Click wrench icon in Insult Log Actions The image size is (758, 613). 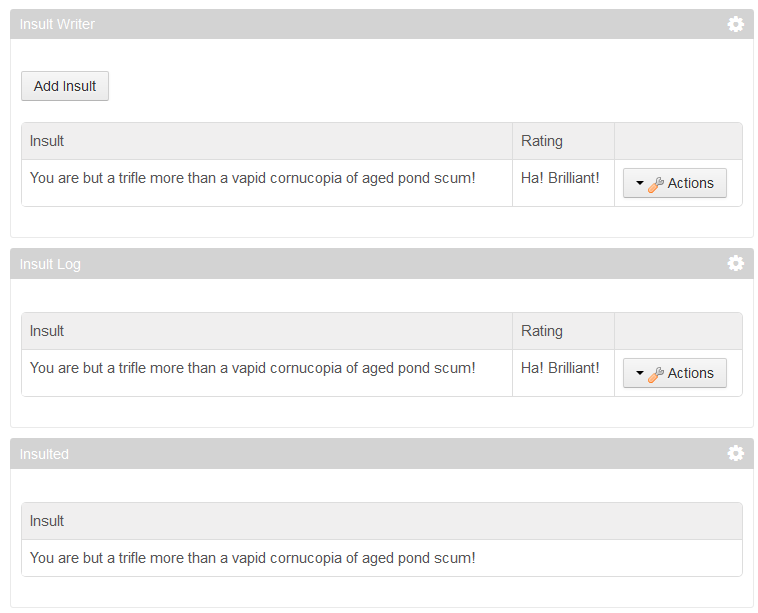[656, 374]
